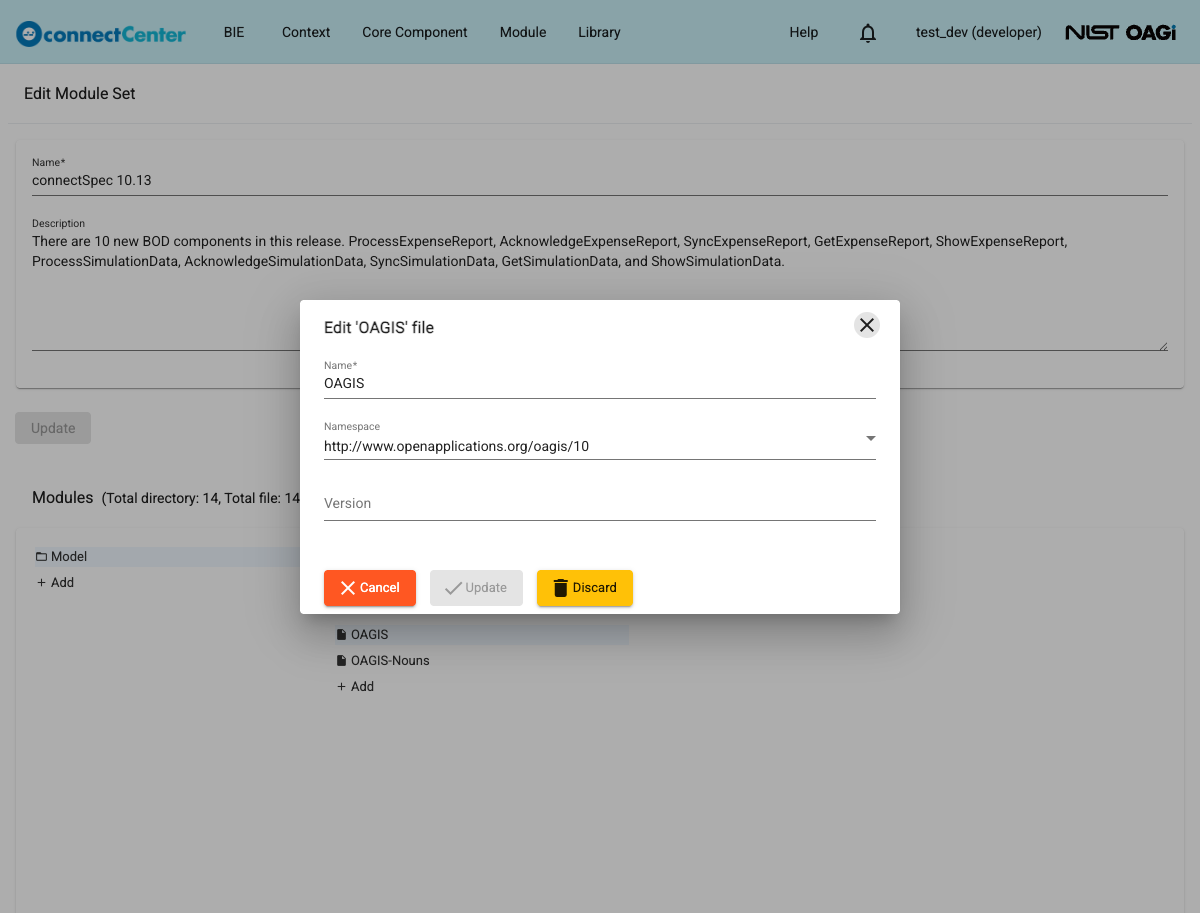
Task: Click the OAGIS-Nouns file icon
Action: tap(342, 660)
